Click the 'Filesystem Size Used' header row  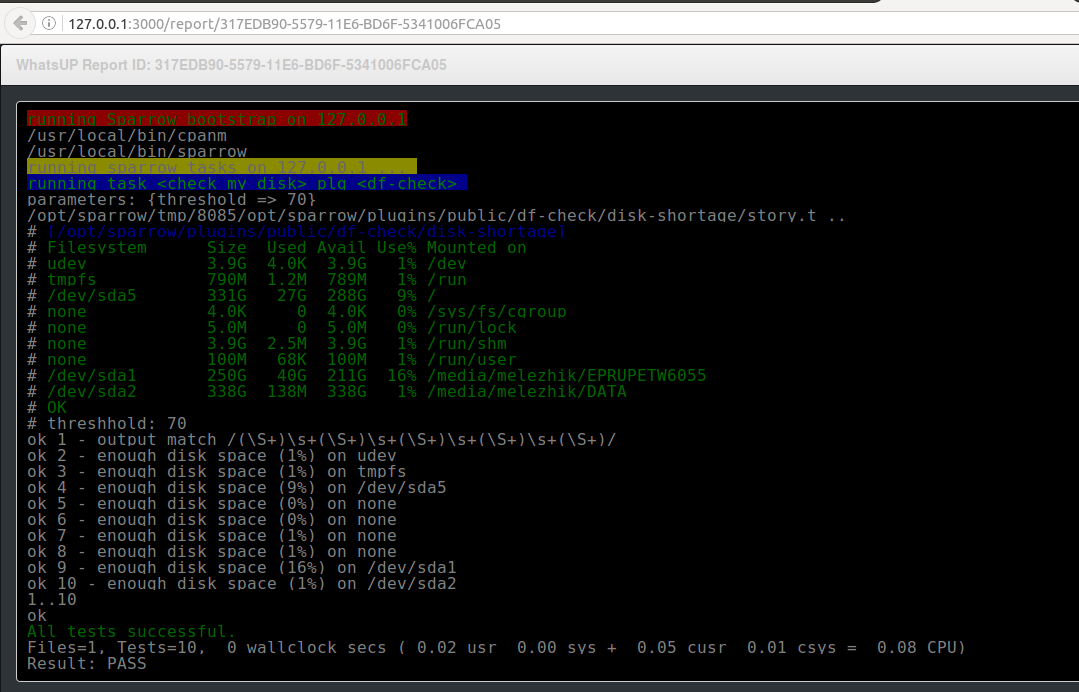click(x=277, y=248)
